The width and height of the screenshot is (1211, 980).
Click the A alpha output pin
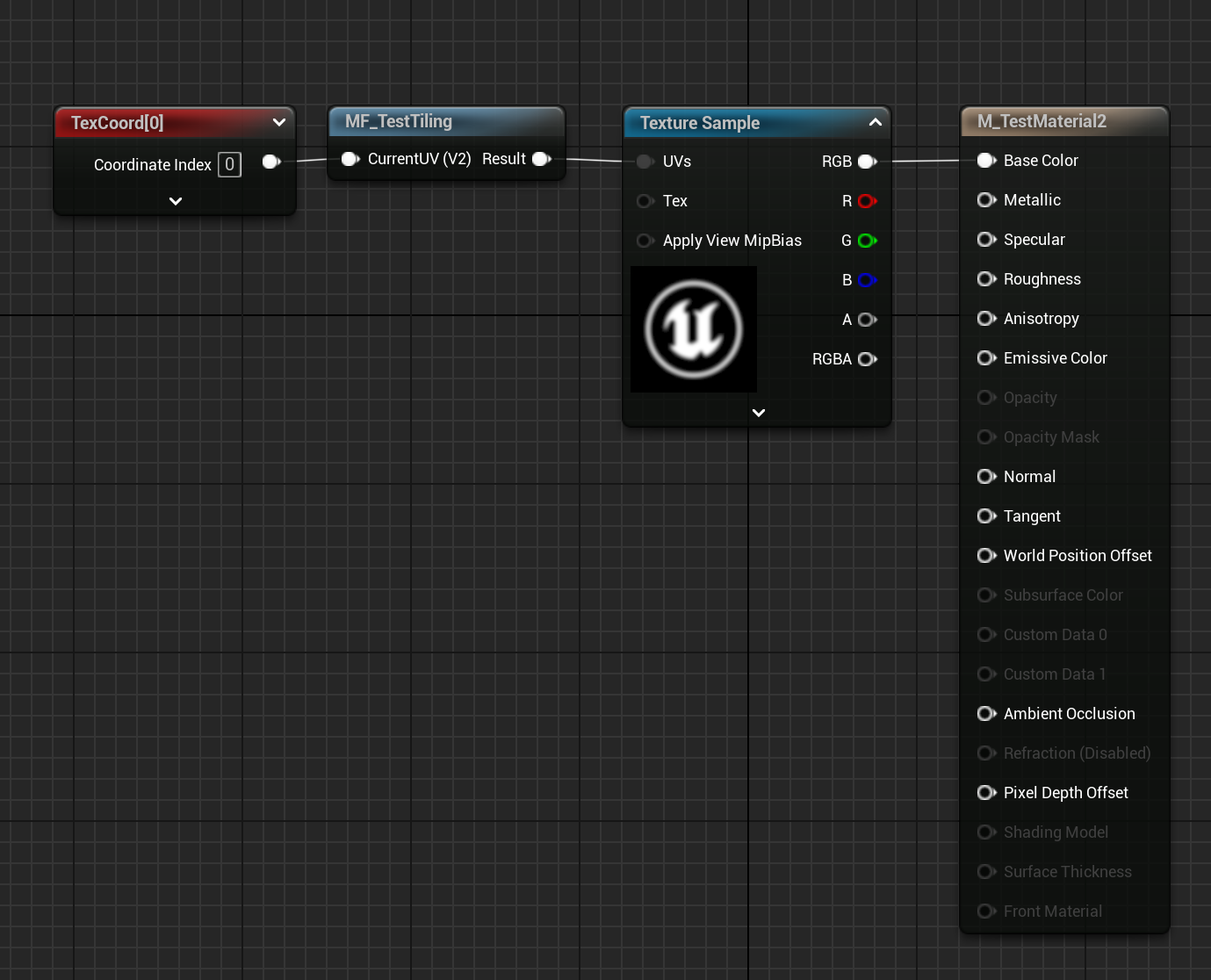tap(869, 320)
